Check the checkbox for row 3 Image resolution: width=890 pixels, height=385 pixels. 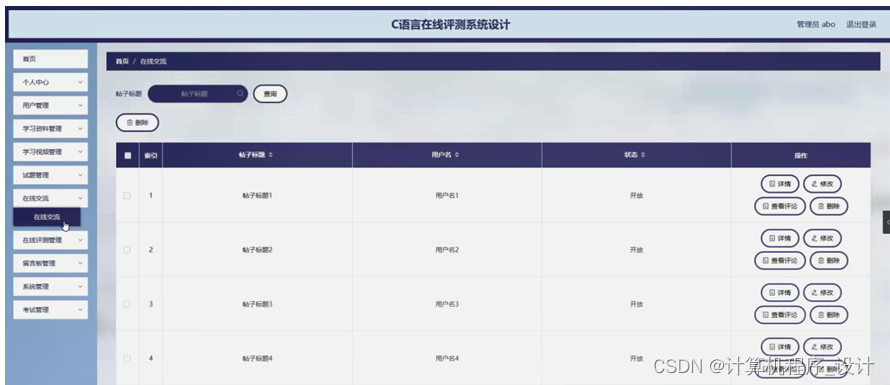(x=127, y=304)
